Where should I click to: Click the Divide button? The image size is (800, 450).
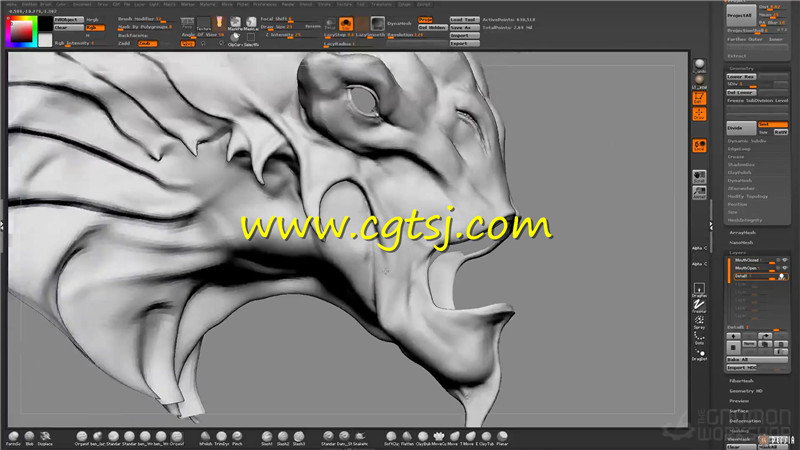(x=741, y=128)
